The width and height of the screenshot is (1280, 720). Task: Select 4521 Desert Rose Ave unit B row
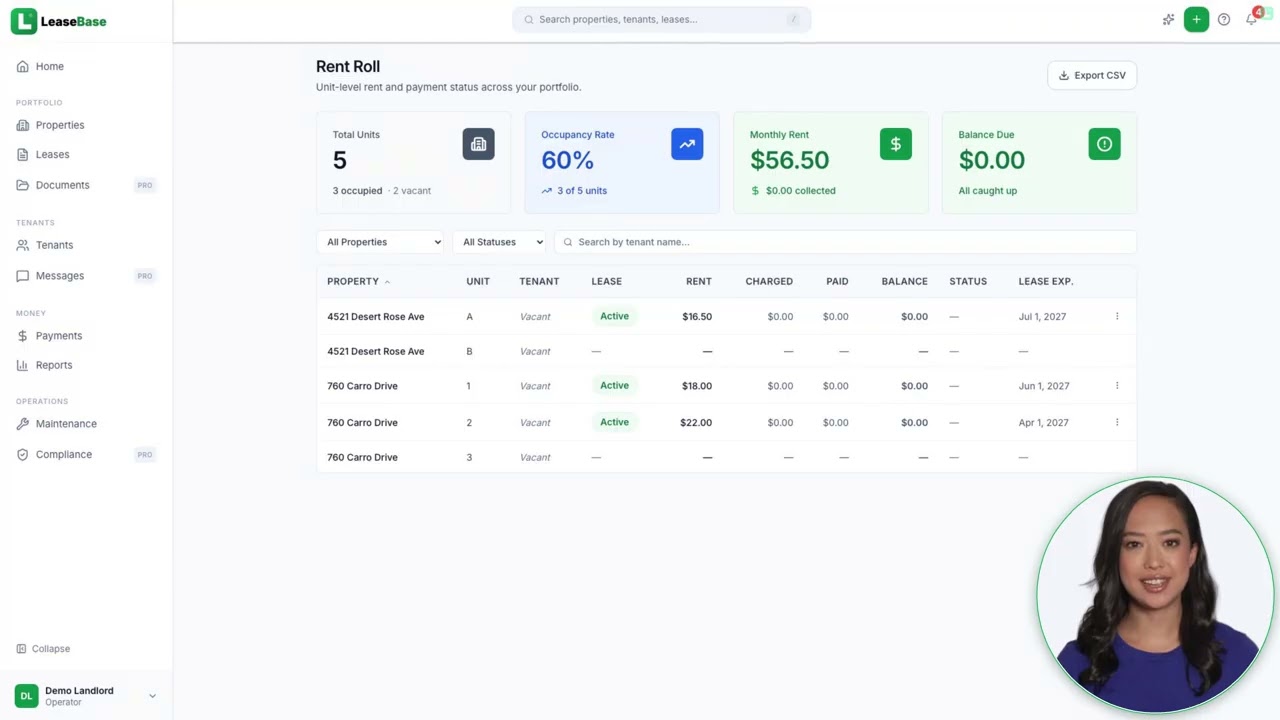coord(726,351)
